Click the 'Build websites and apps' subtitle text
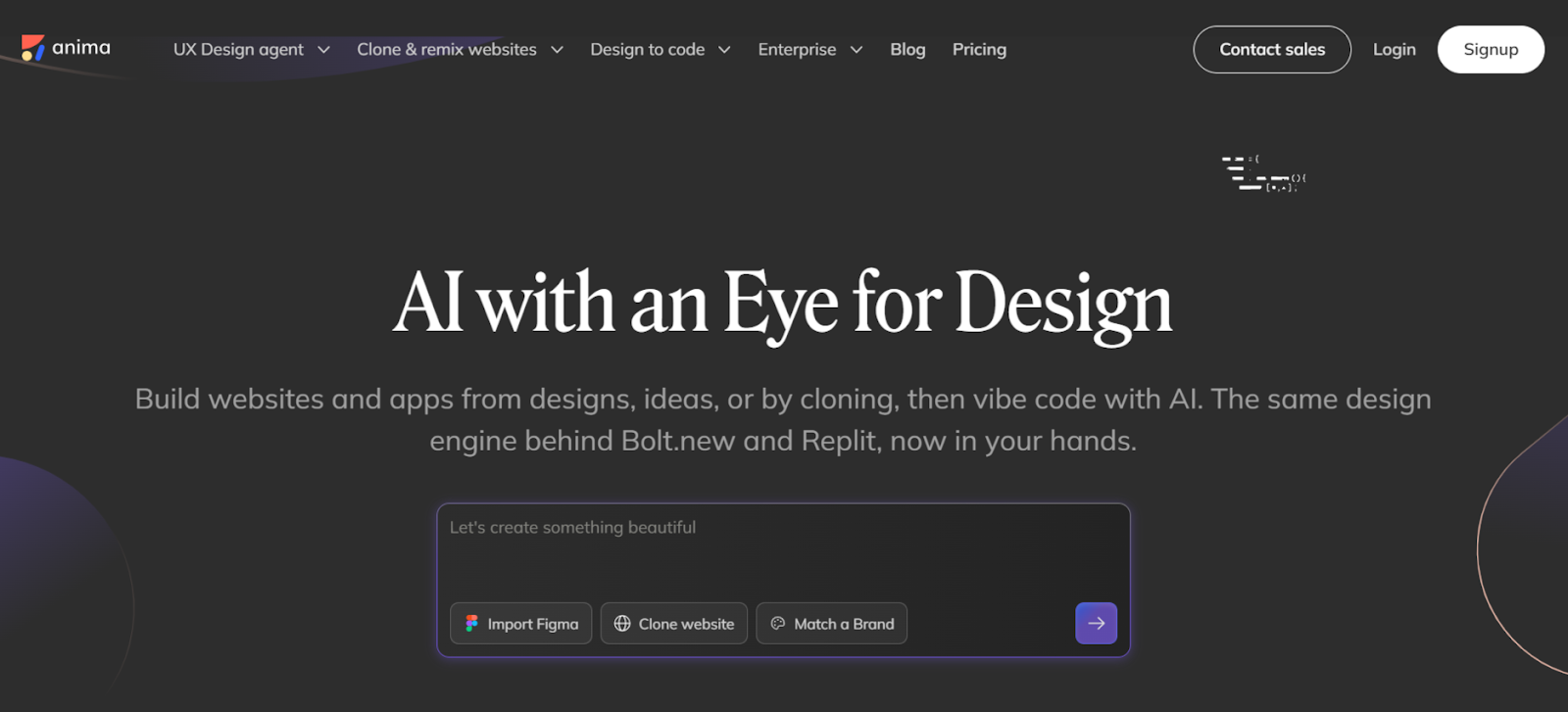The image size is (1568, 712). [x=783, y=419]
